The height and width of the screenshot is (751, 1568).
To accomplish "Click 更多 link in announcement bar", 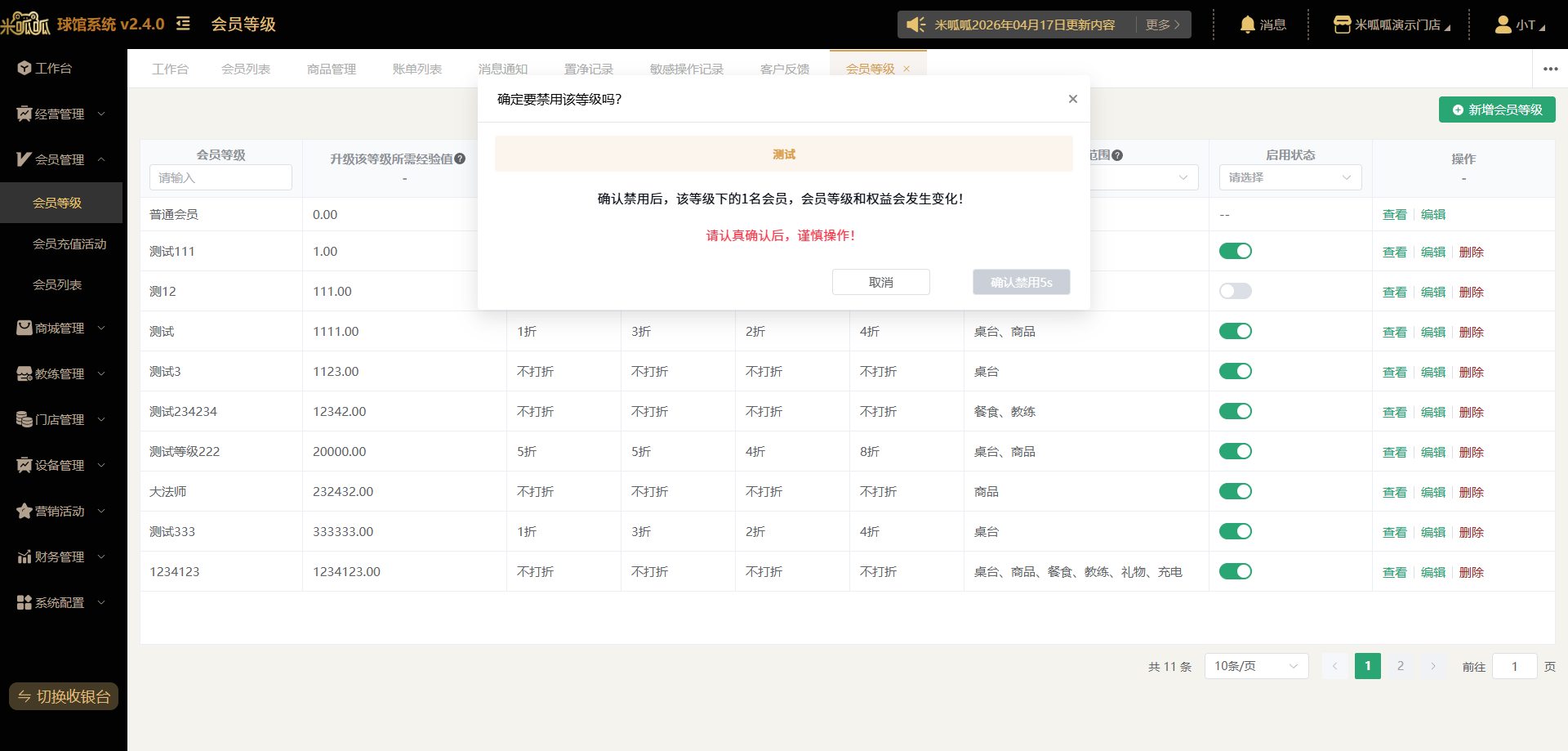I will pos(1162,25).
